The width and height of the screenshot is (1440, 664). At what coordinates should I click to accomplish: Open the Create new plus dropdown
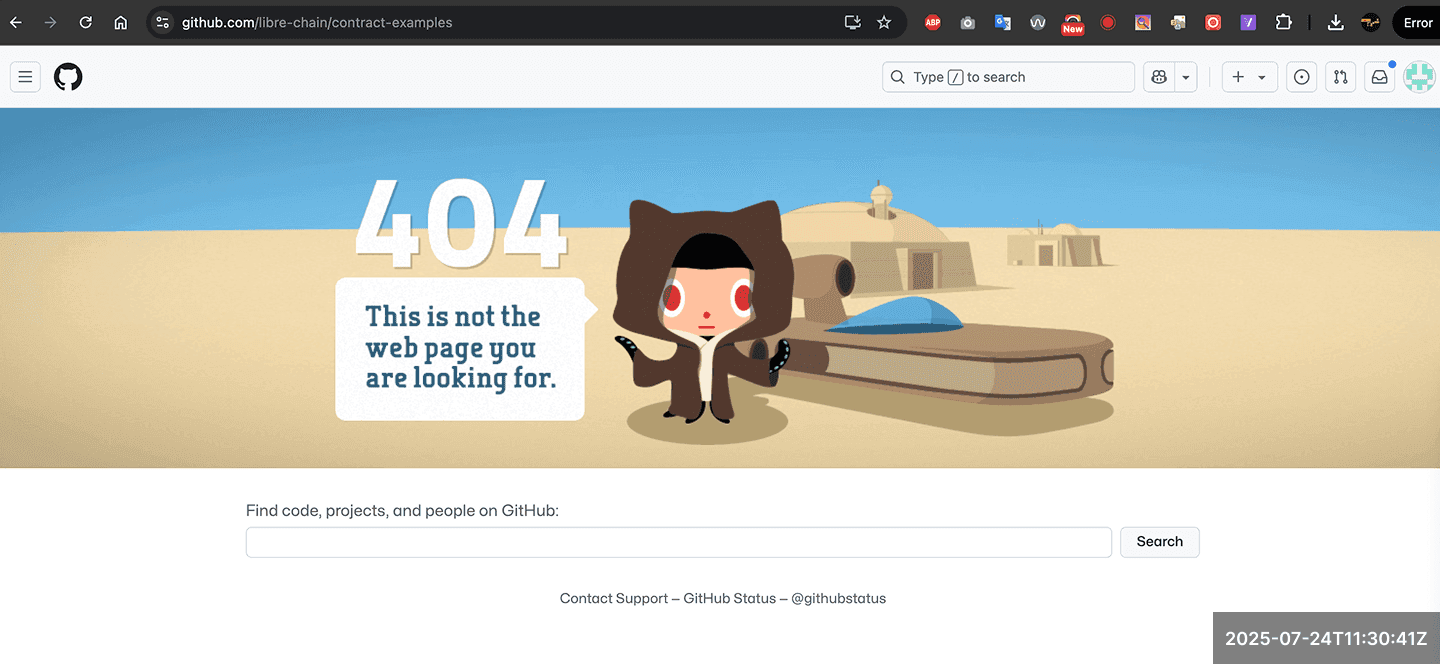[1249, 77]
